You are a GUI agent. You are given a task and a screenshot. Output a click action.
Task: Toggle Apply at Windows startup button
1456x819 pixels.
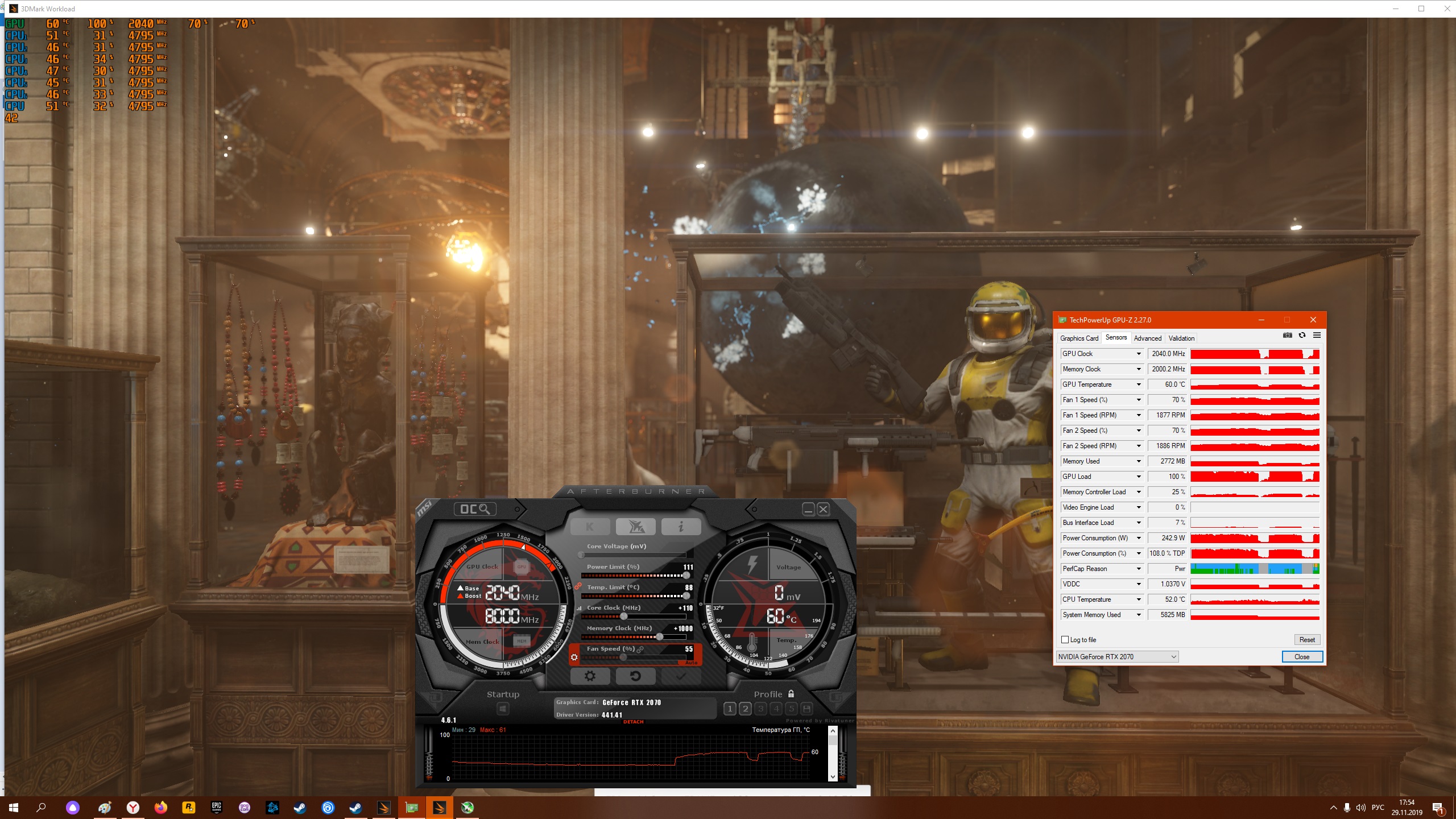click(503, 709)
